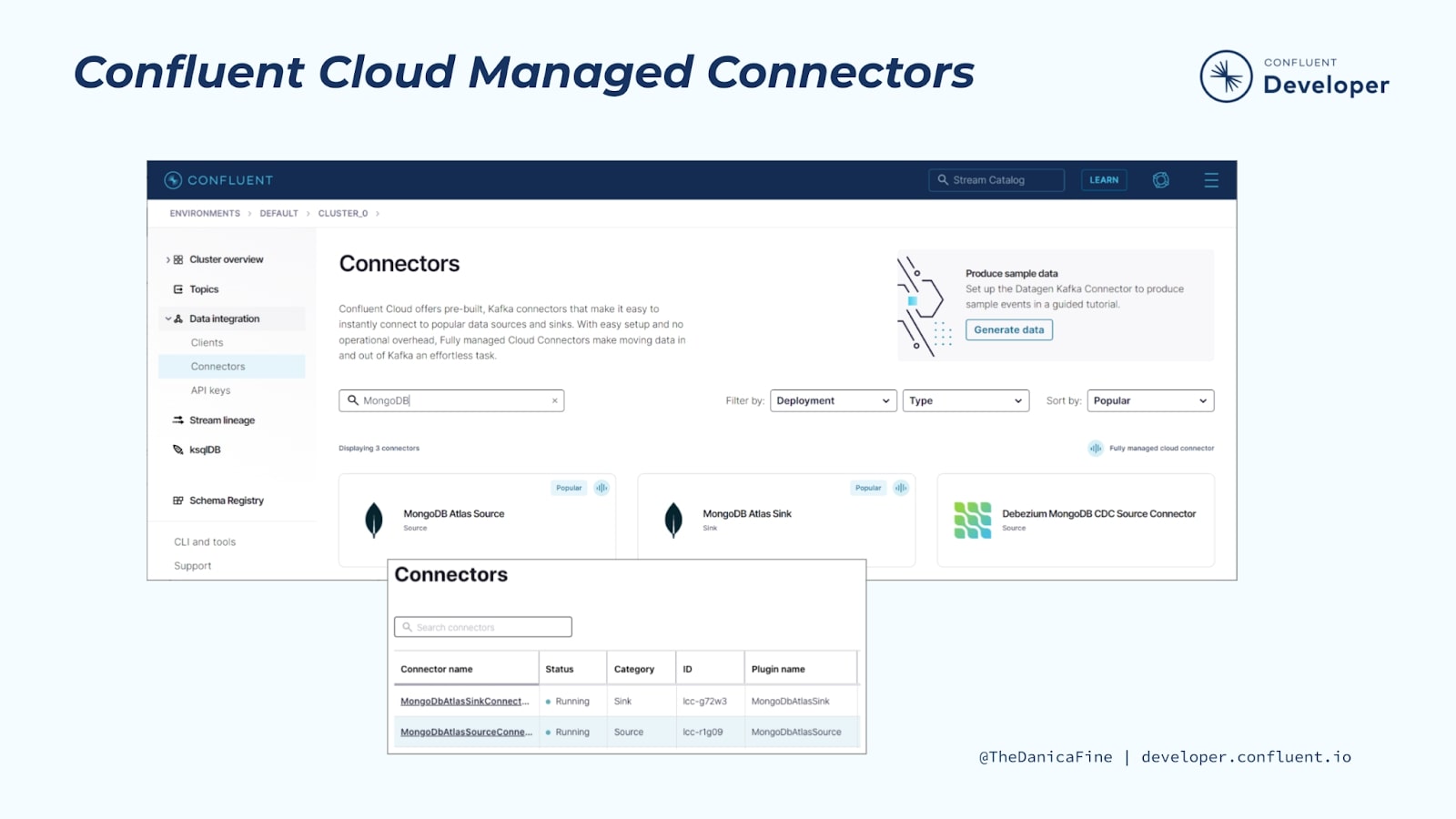Viewport: 1456px width, 819px height.
Task: Click the magnifier icon in Search connectors box
Action: 408,627
